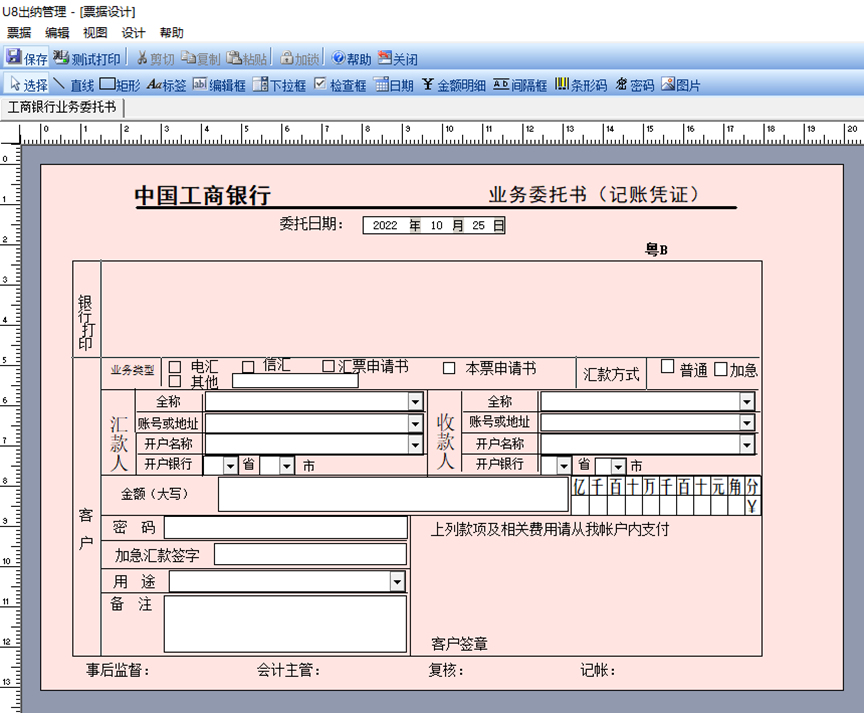Expand the 收款人 全称 dropdown

[747, 402]
